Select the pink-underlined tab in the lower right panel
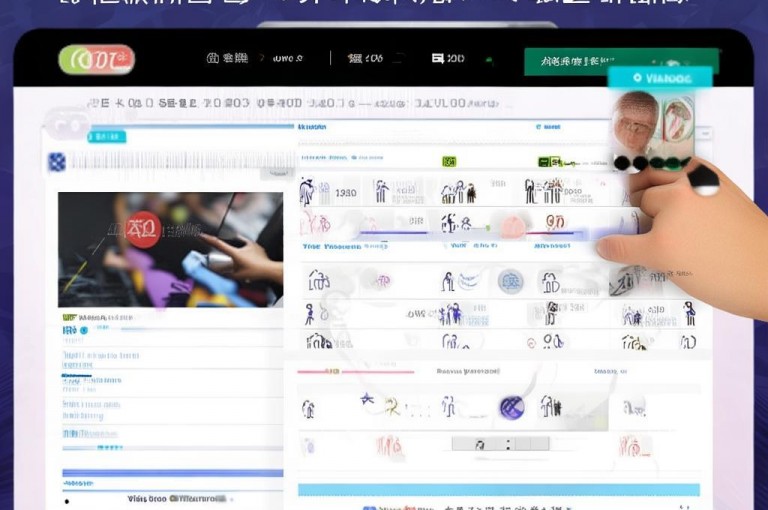Image resolution: width=768 pixels, height=510 pixels. (x=356, y=372)
